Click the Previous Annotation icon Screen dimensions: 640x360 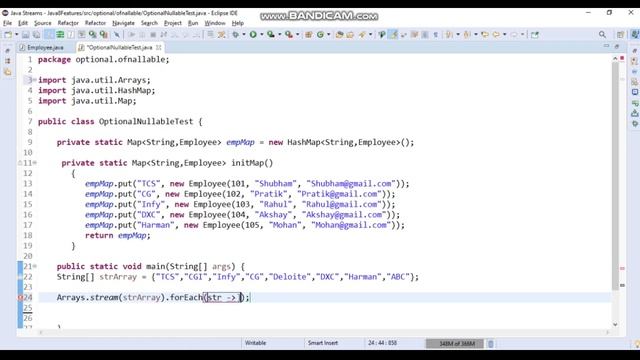467,35
